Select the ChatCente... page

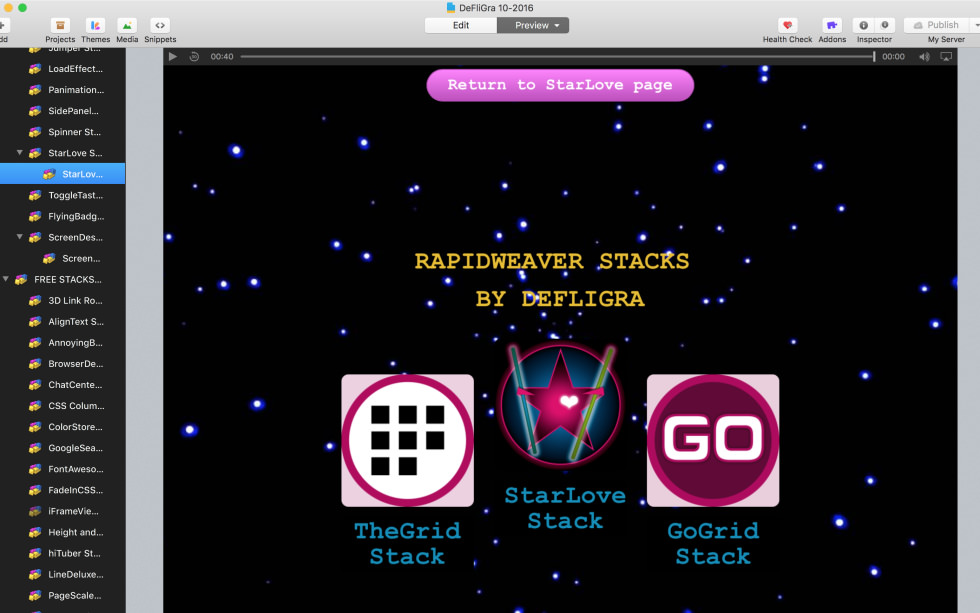click(62, 385)
